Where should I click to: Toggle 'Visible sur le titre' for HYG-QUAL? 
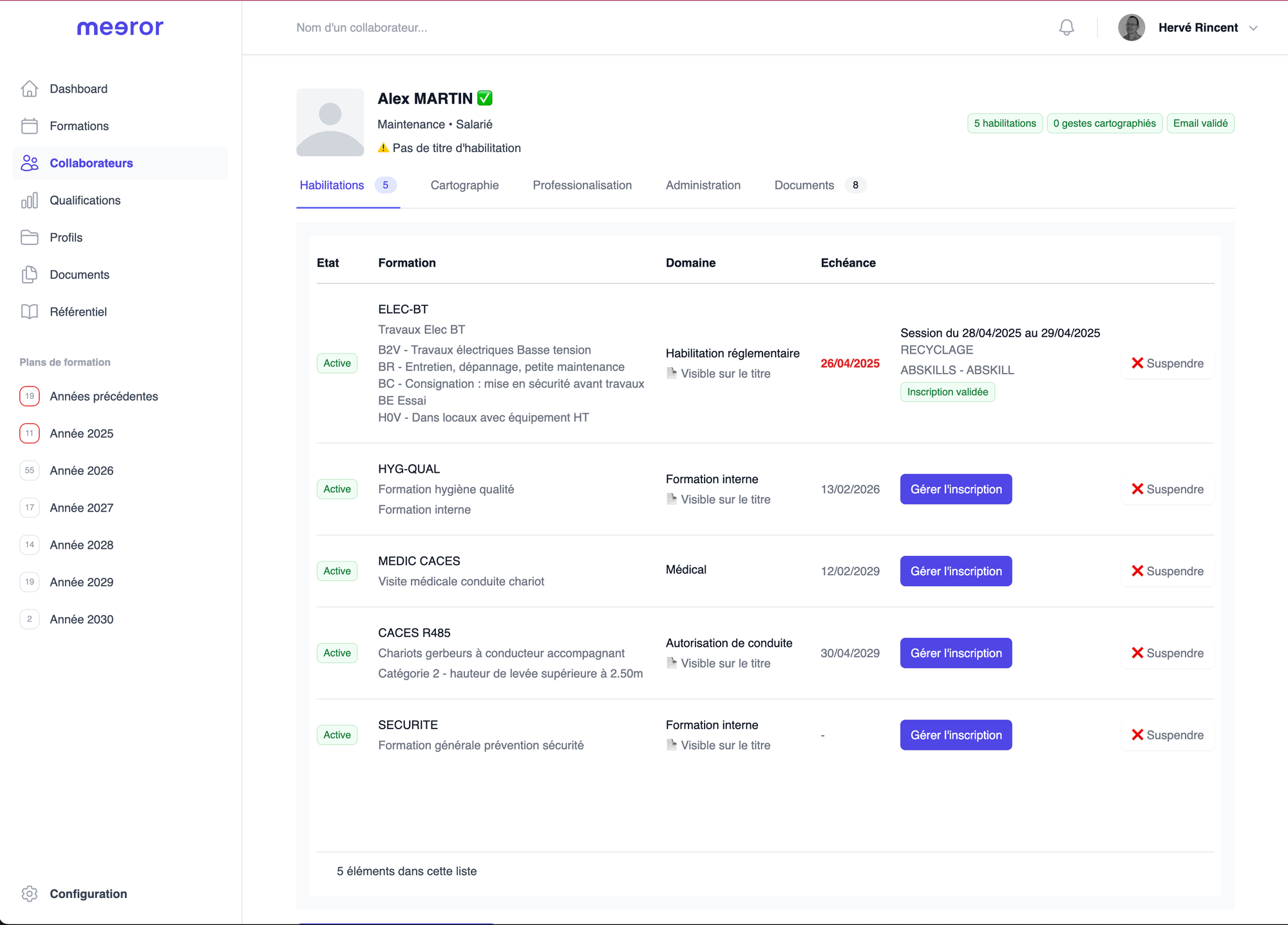point(718,499)
